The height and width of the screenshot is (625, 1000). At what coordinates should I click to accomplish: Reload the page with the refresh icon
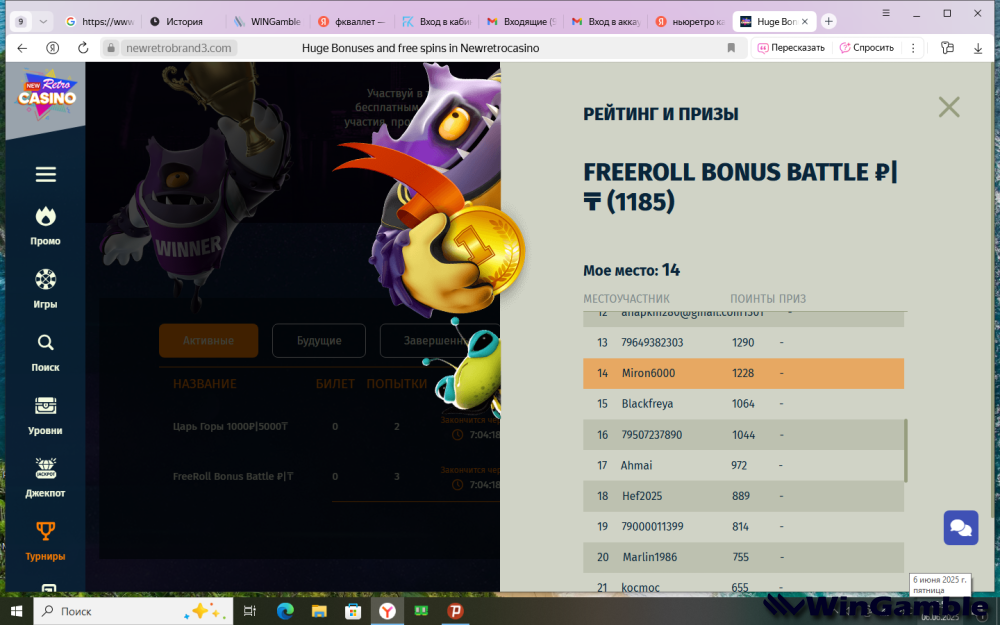click(x=83, y=48)
